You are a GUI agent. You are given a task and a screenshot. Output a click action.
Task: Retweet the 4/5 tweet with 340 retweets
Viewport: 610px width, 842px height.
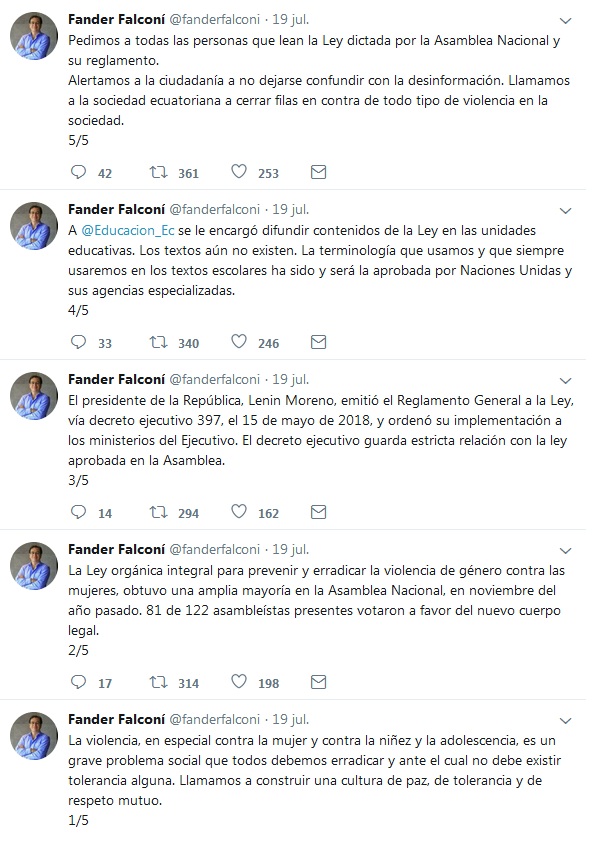(157, 343)
